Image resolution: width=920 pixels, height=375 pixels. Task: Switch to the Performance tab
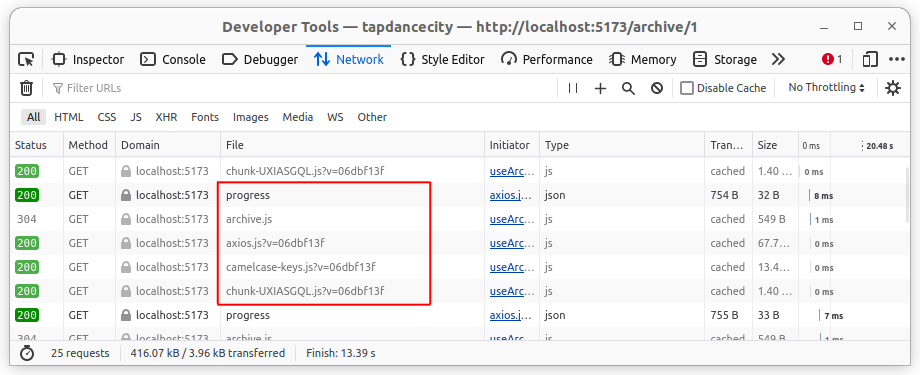pyautogui.click(x=547, y=59)
